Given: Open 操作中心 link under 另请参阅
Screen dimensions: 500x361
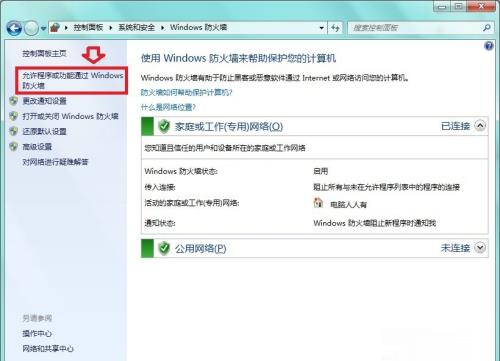Looking at the screenshot, I should coord(37,333).
